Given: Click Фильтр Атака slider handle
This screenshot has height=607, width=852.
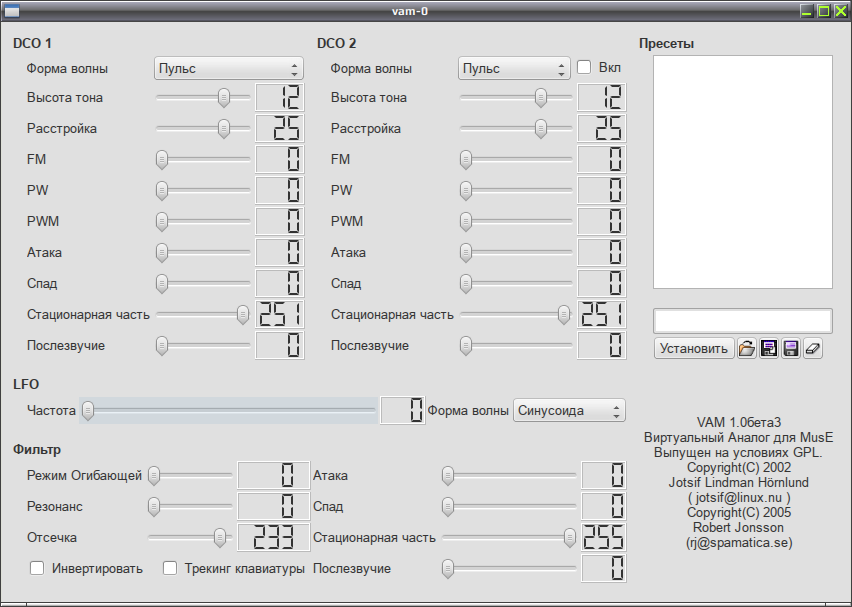Looking at the screenshot, I should pos(448,475).
